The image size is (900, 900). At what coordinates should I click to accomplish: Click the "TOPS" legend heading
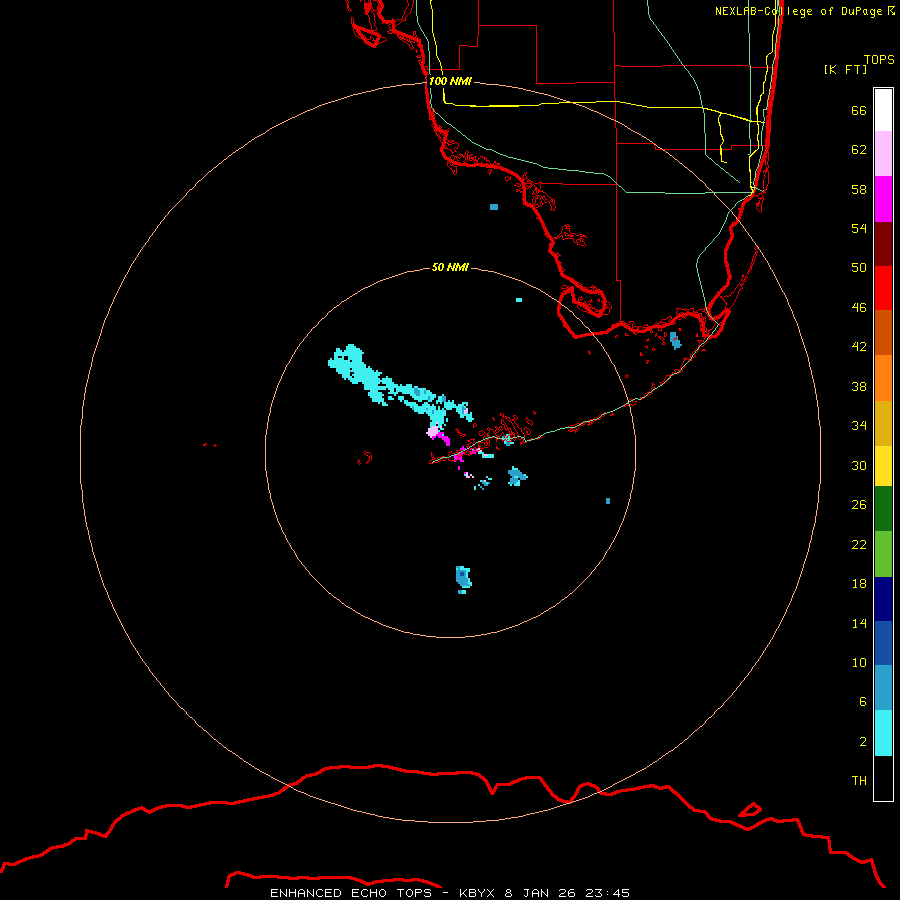(x=879, y=60)
